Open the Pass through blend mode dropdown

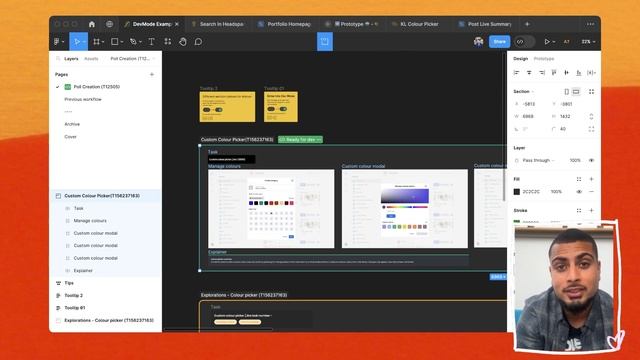pos(538,160)
